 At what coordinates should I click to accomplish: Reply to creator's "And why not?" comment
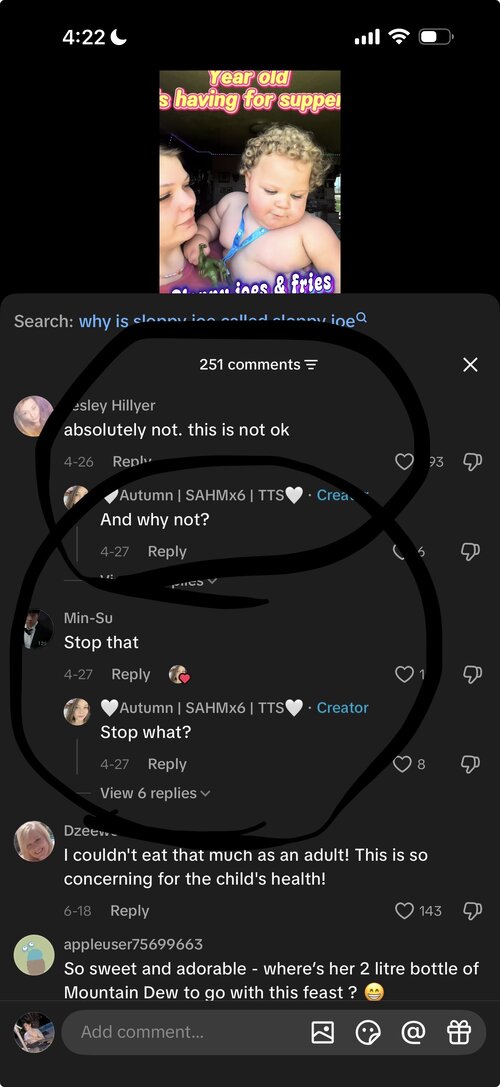[x=167, y=551]
